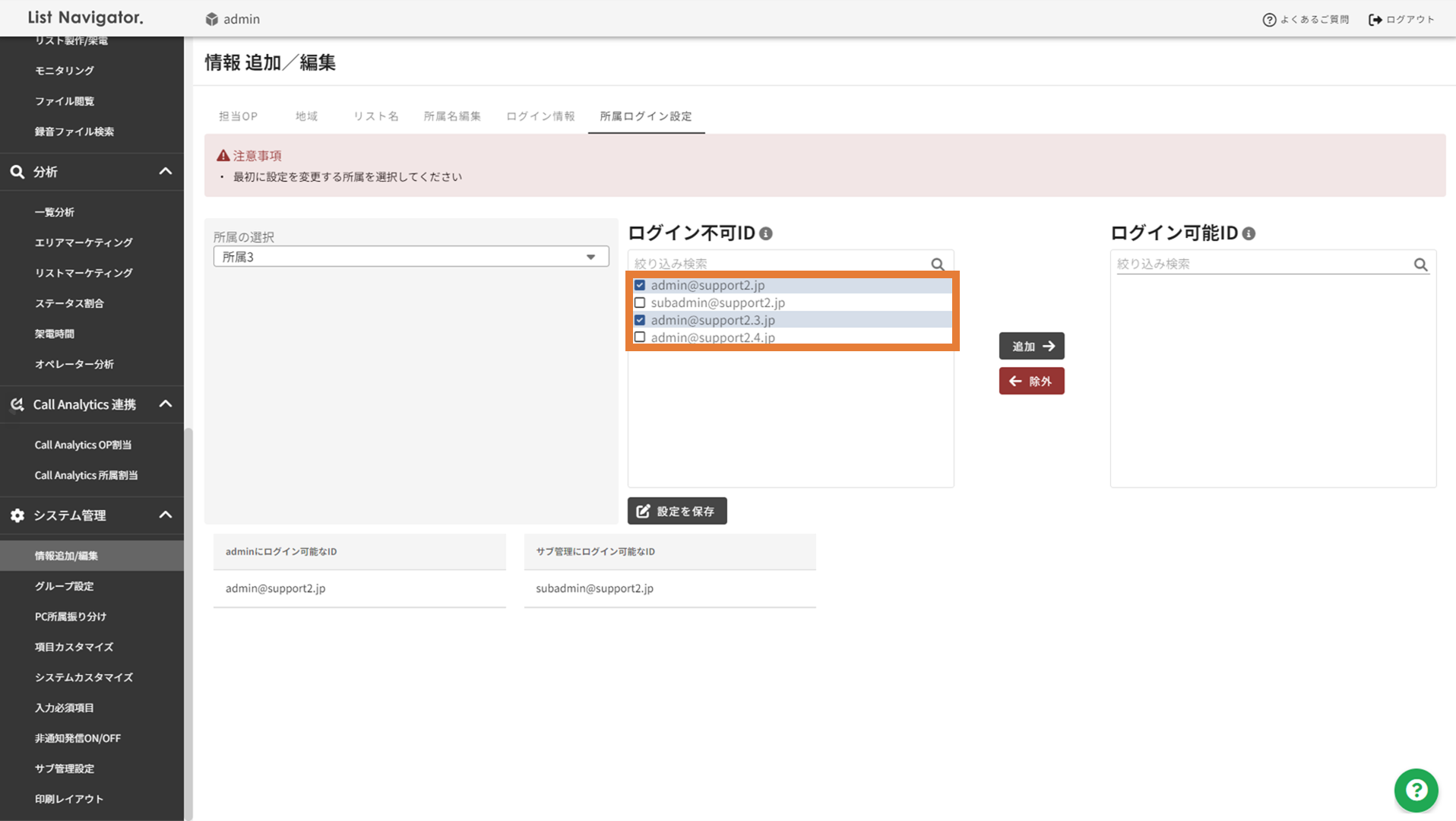Collapse the Call Analytics 連携 section
1456x821 pixels.
click(165, 404)
